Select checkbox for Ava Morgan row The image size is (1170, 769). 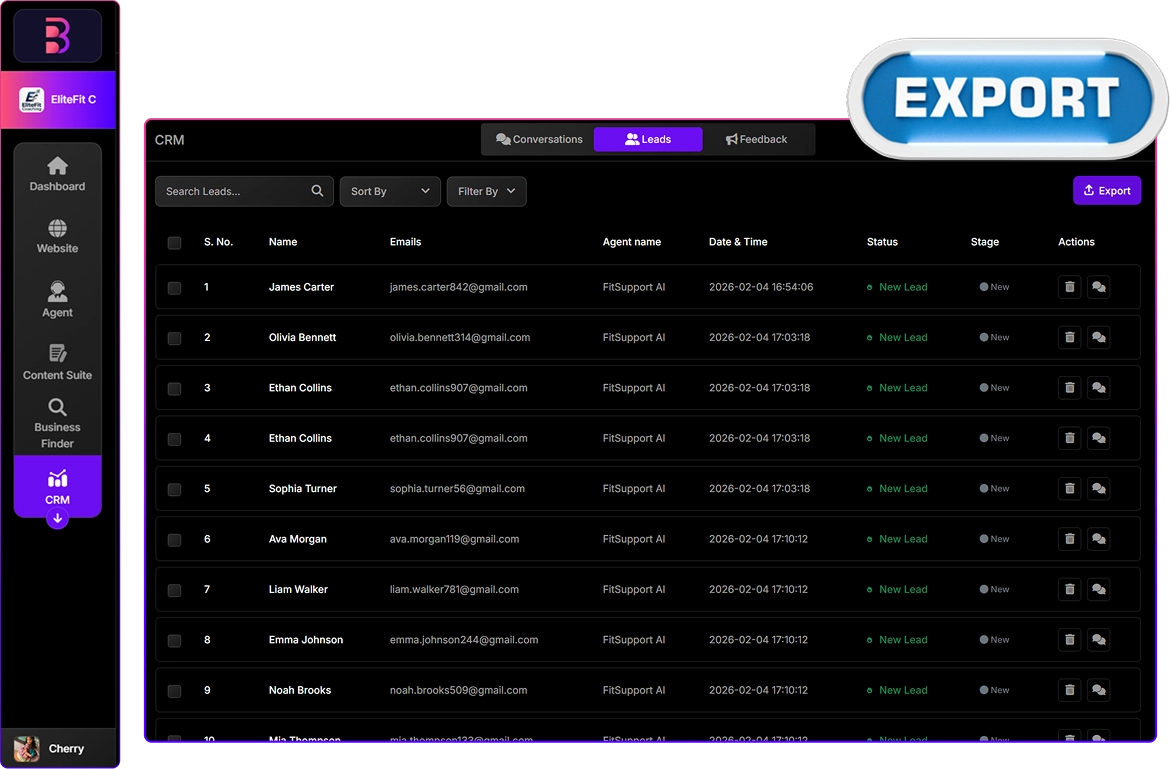(175, 540)
